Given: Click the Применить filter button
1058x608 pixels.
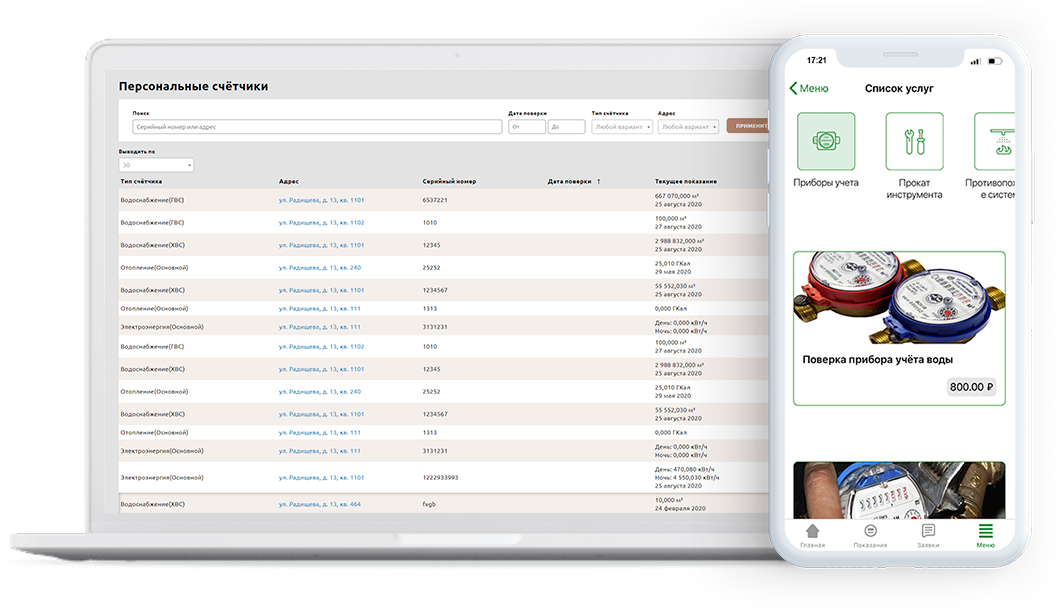Looking at the screenshot, I should click(x=748, y=126).
